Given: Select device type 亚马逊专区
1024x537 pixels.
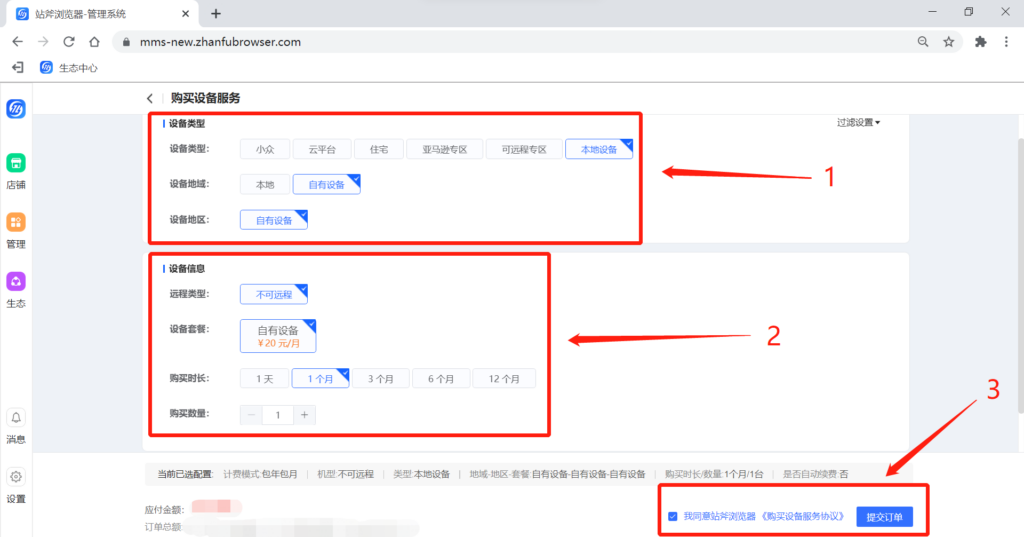Looking at the screenshot, I should pyautogui.click(x=445, y=150).
